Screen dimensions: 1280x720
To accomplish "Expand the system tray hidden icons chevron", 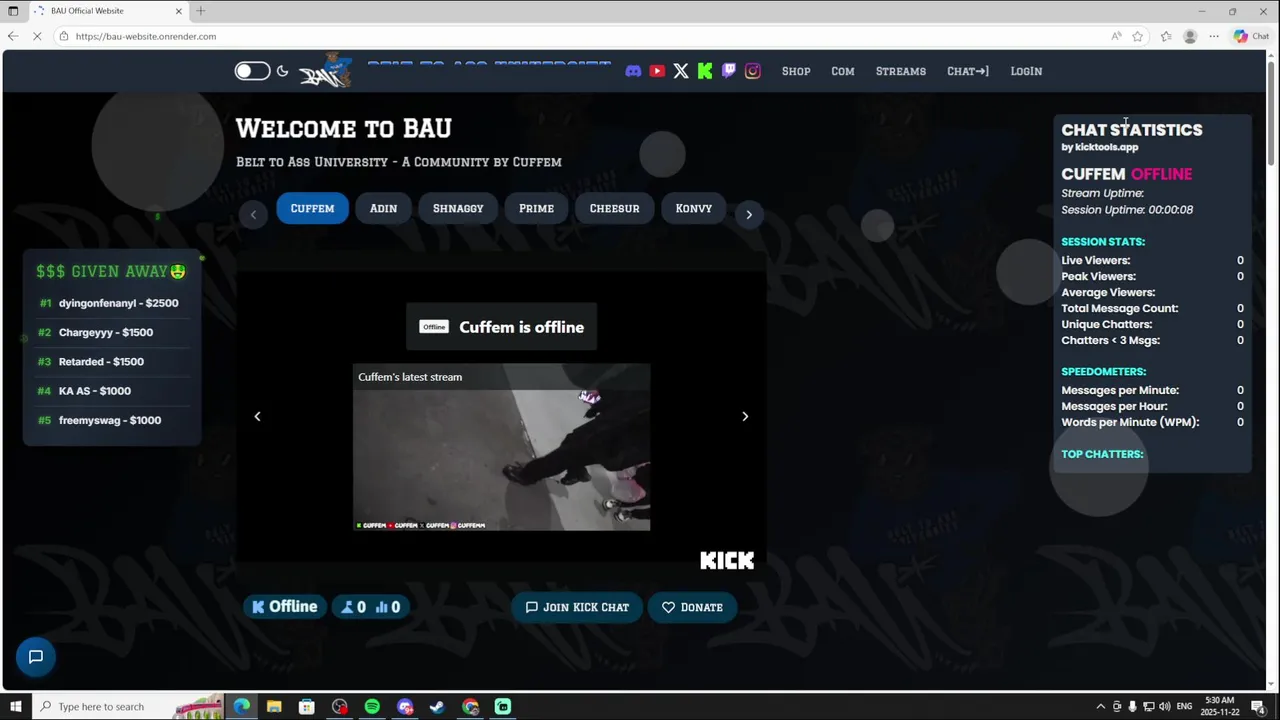I will [x=1101, y=707].
